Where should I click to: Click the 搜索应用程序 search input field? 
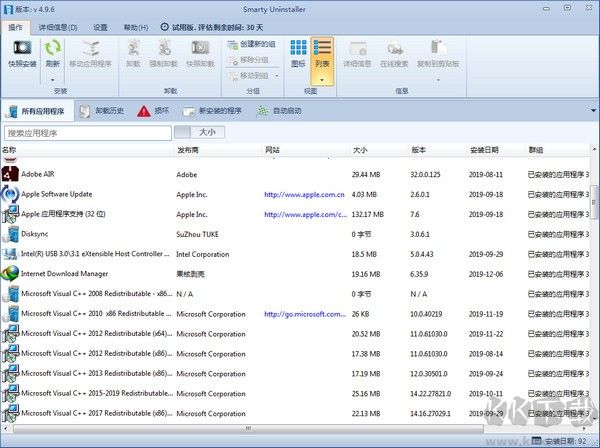88,132
